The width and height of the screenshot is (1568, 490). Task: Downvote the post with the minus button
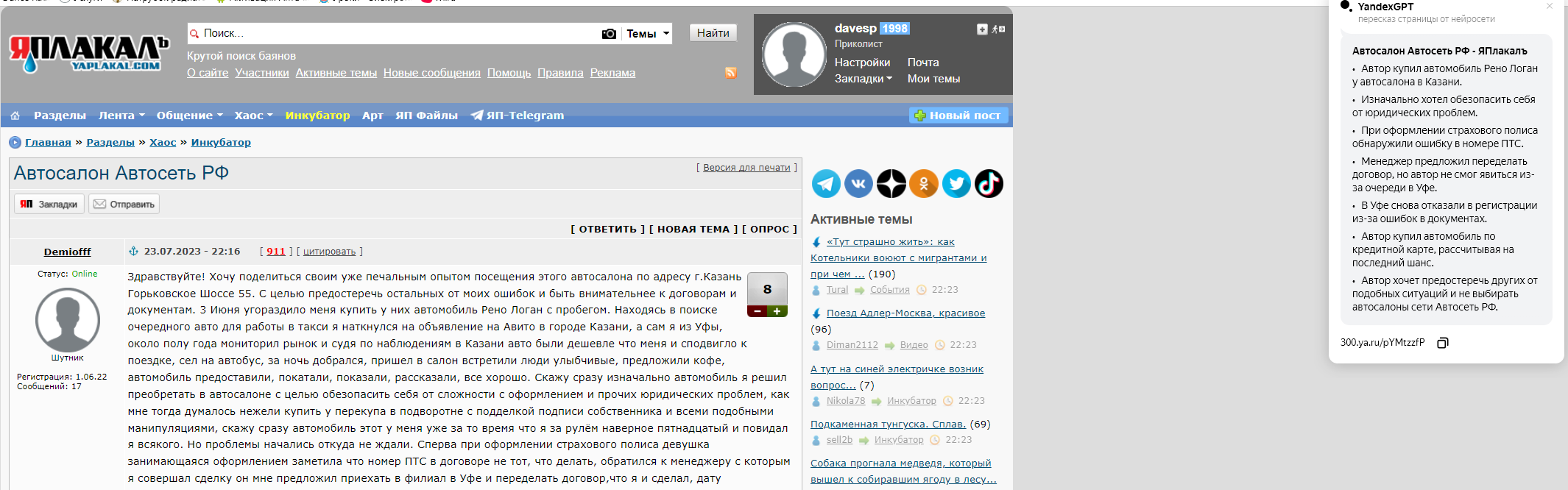coord(757,311)
